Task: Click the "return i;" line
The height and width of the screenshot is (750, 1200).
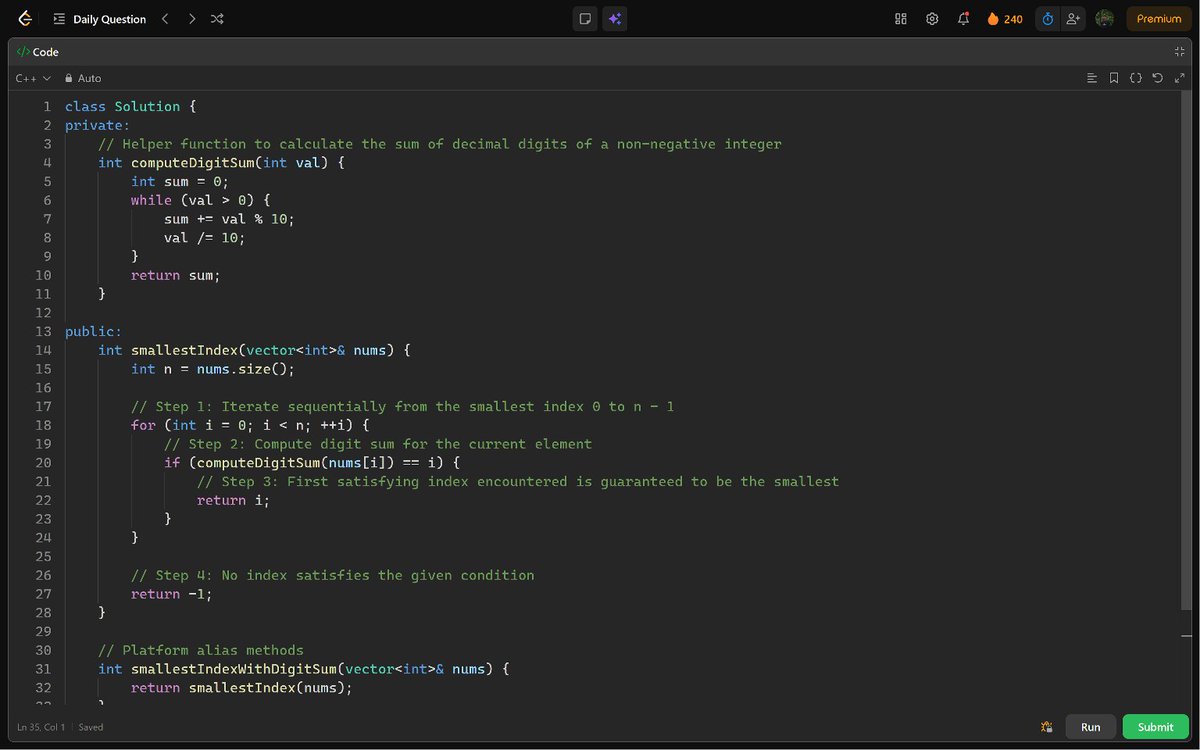Action: point(234,500)
